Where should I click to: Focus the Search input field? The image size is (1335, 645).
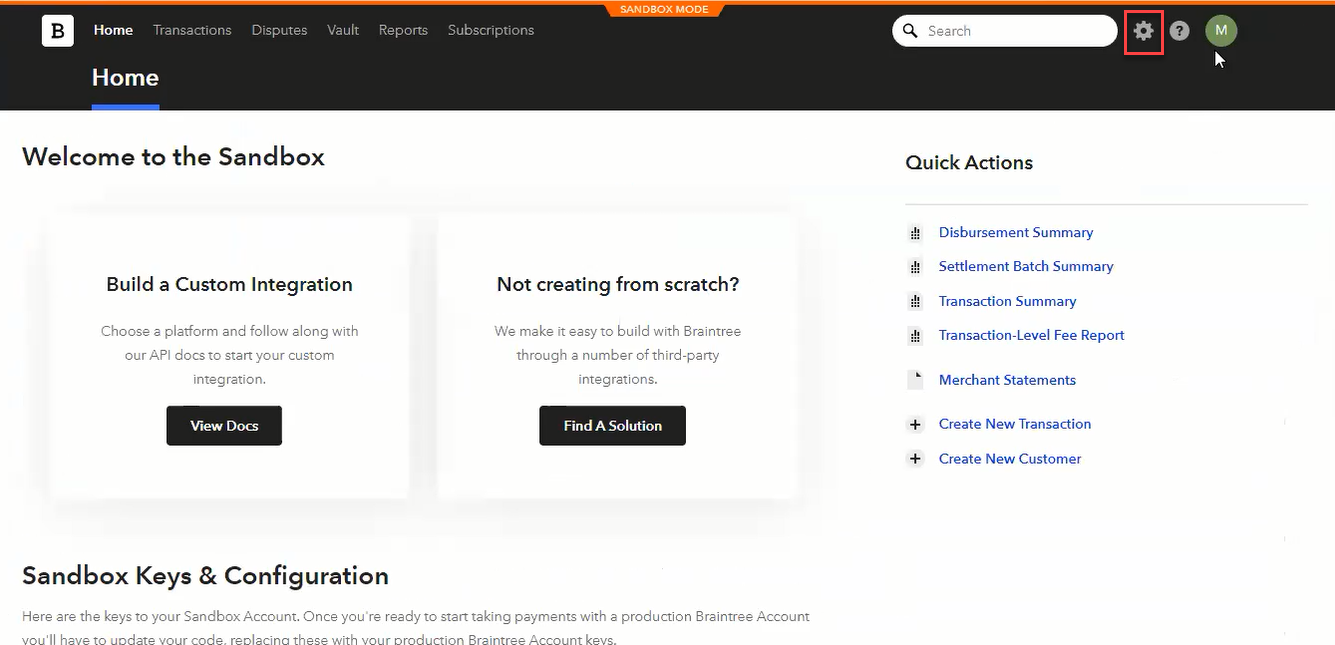1005,31
